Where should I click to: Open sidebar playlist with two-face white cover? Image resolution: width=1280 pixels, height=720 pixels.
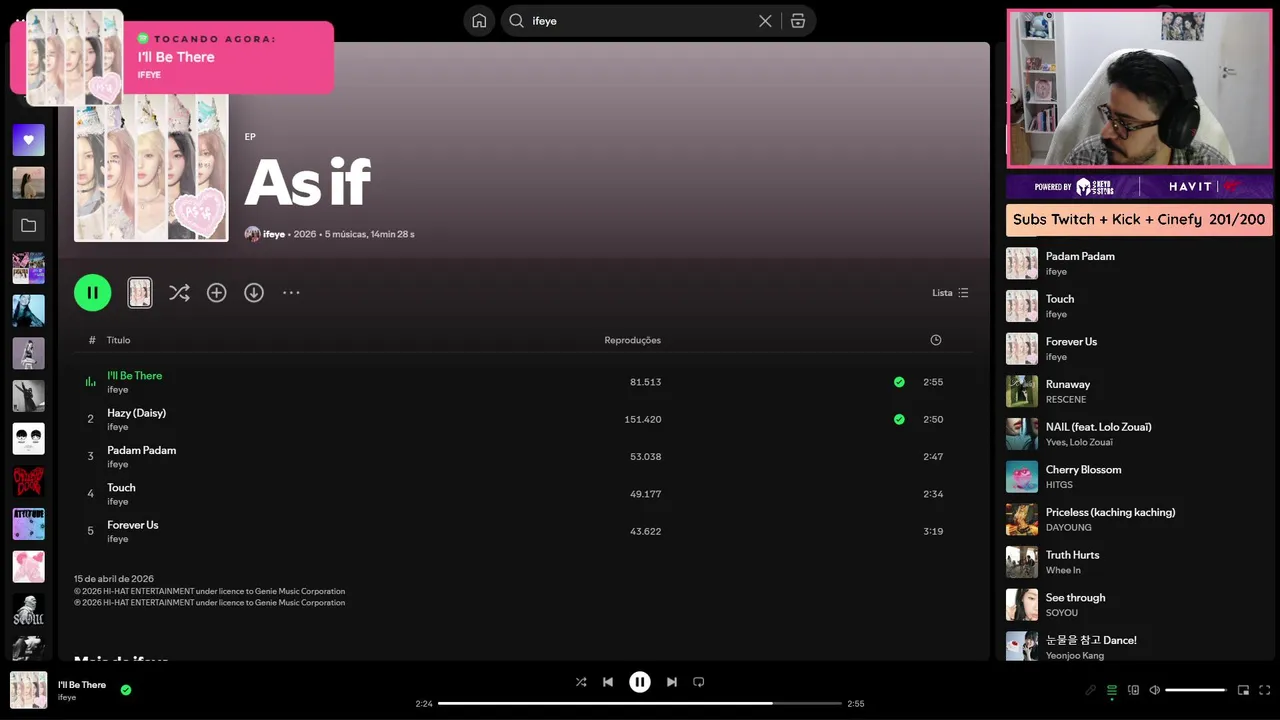pos(28,439)
